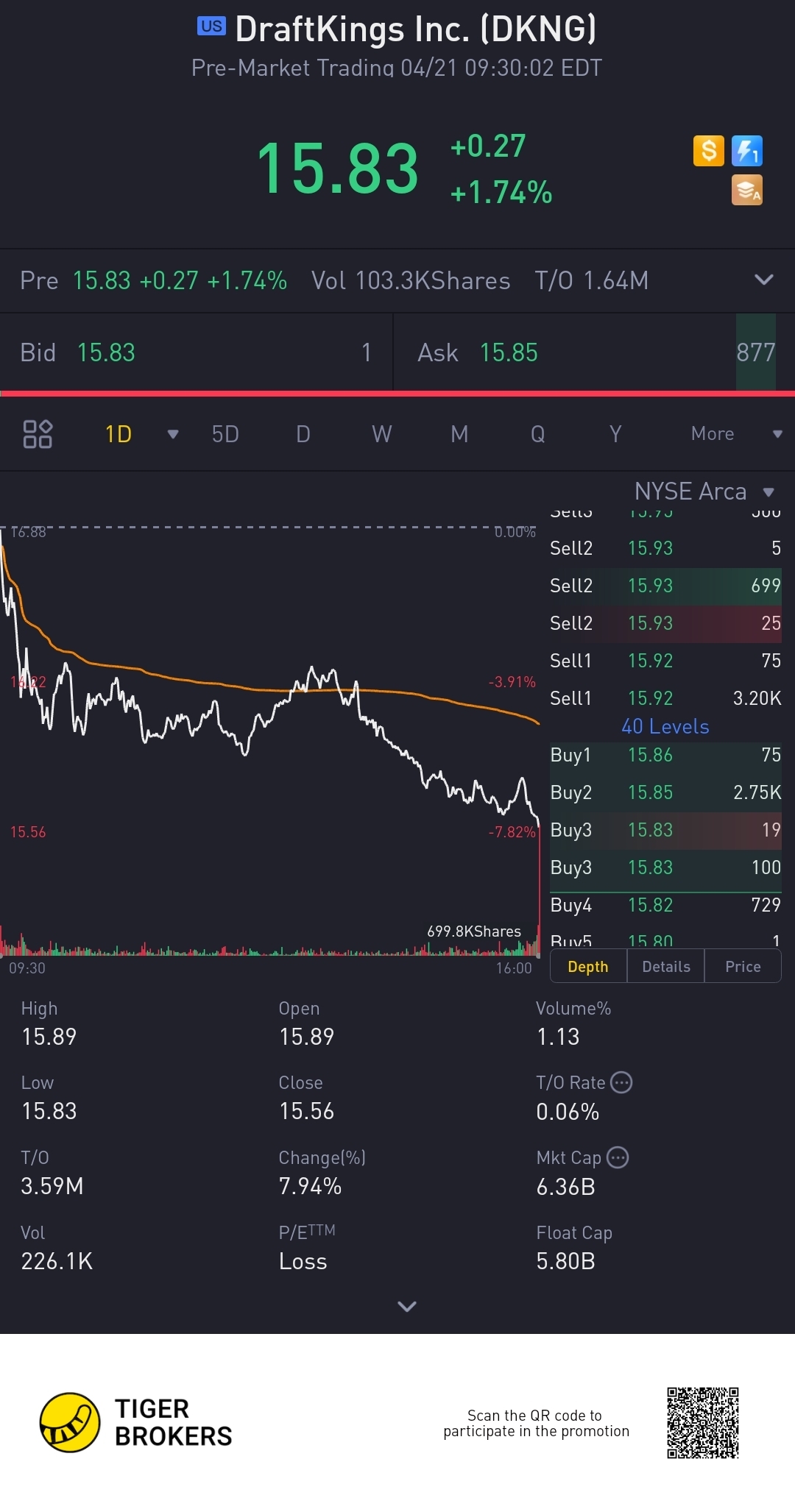
Task: Select the Details tab
Action: click(x=666, y=967)
